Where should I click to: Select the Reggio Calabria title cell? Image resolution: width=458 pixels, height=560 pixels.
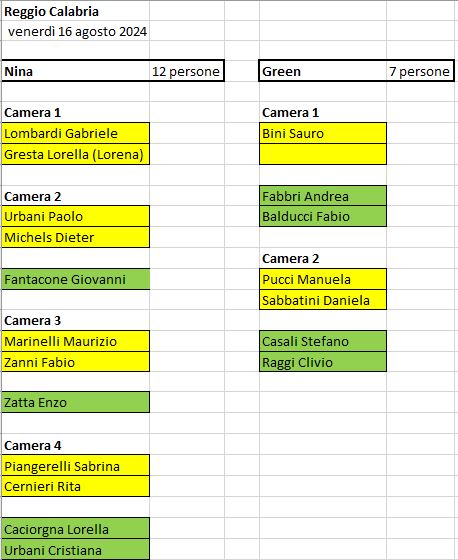point(75,11)
